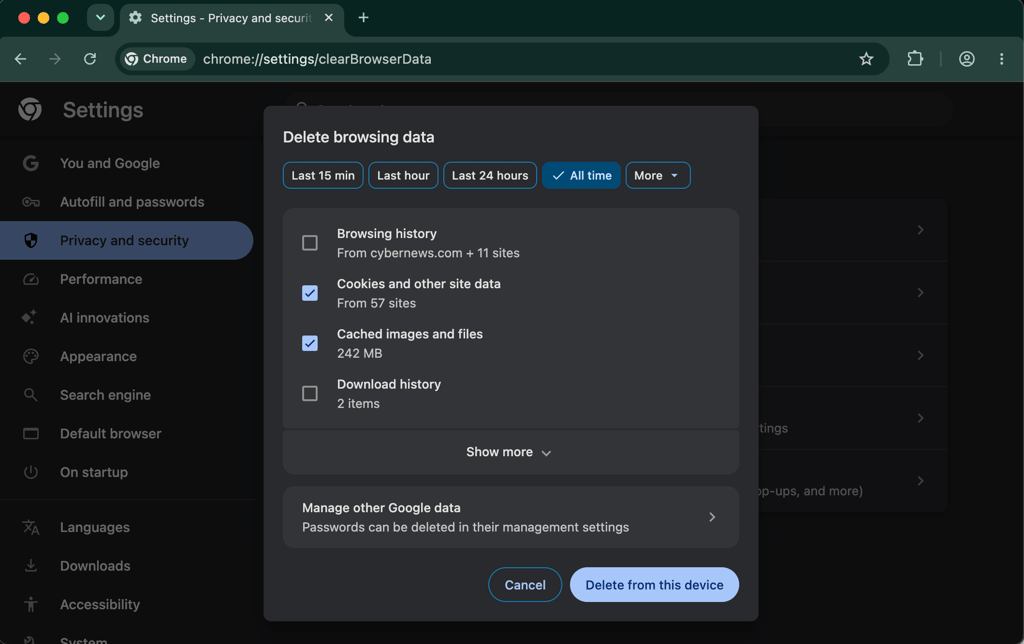Click the 'From 57 sites' text
Viewport: 1024px width, 644px height.
[376, 303]
